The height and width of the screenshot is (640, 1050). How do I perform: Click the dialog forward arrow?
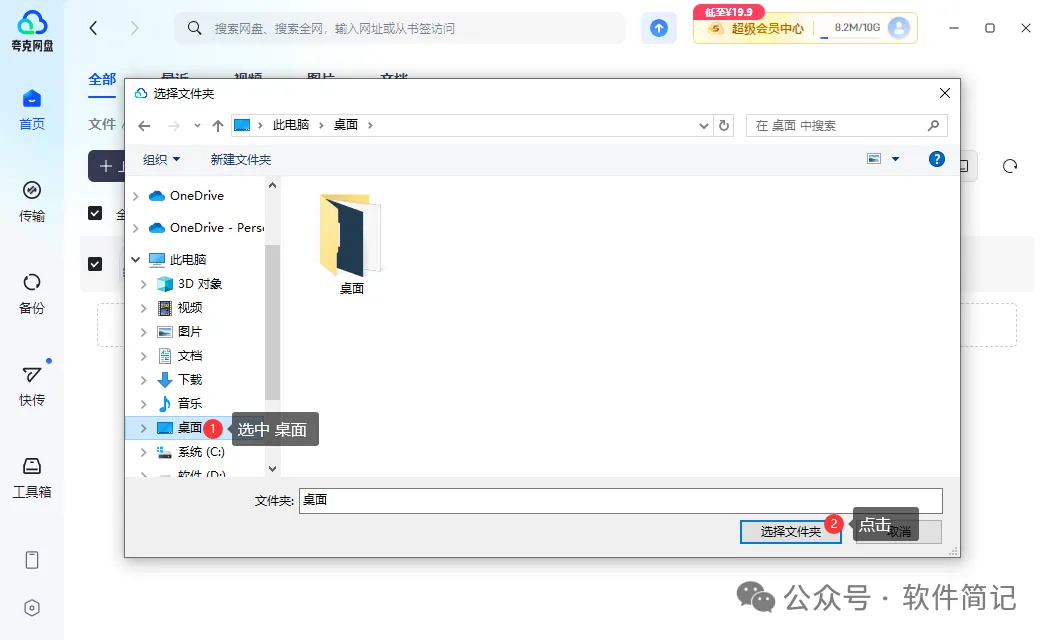[173, 125]
